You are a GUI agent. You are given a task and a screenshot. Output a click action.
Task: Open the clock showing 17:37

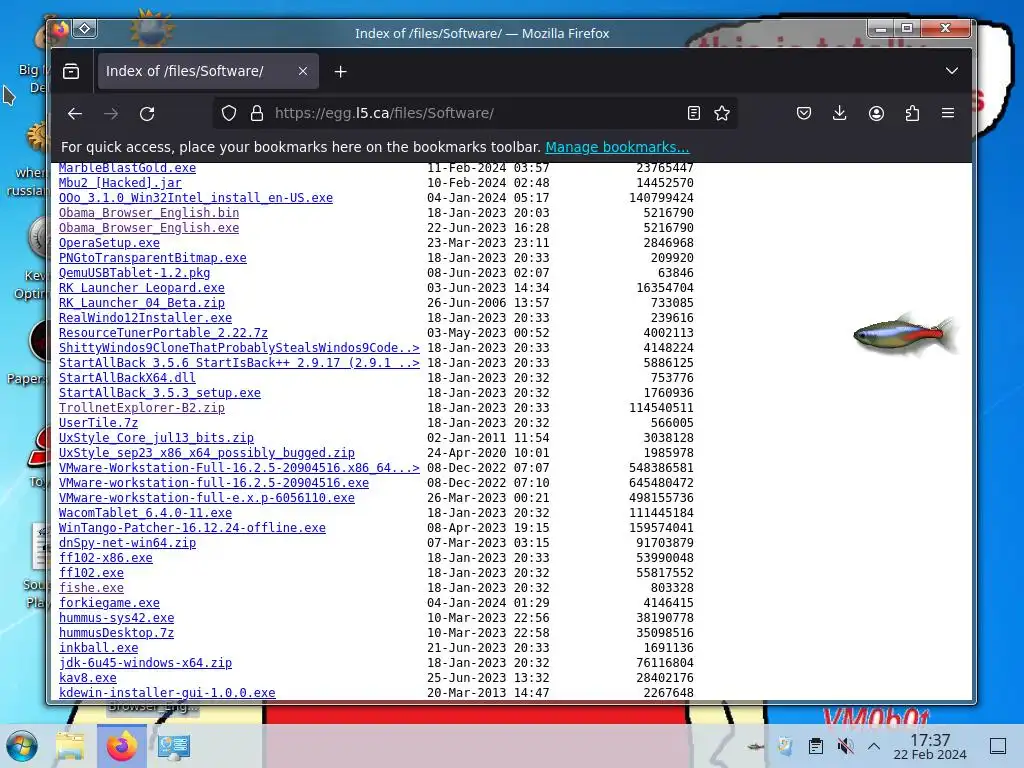930,746
